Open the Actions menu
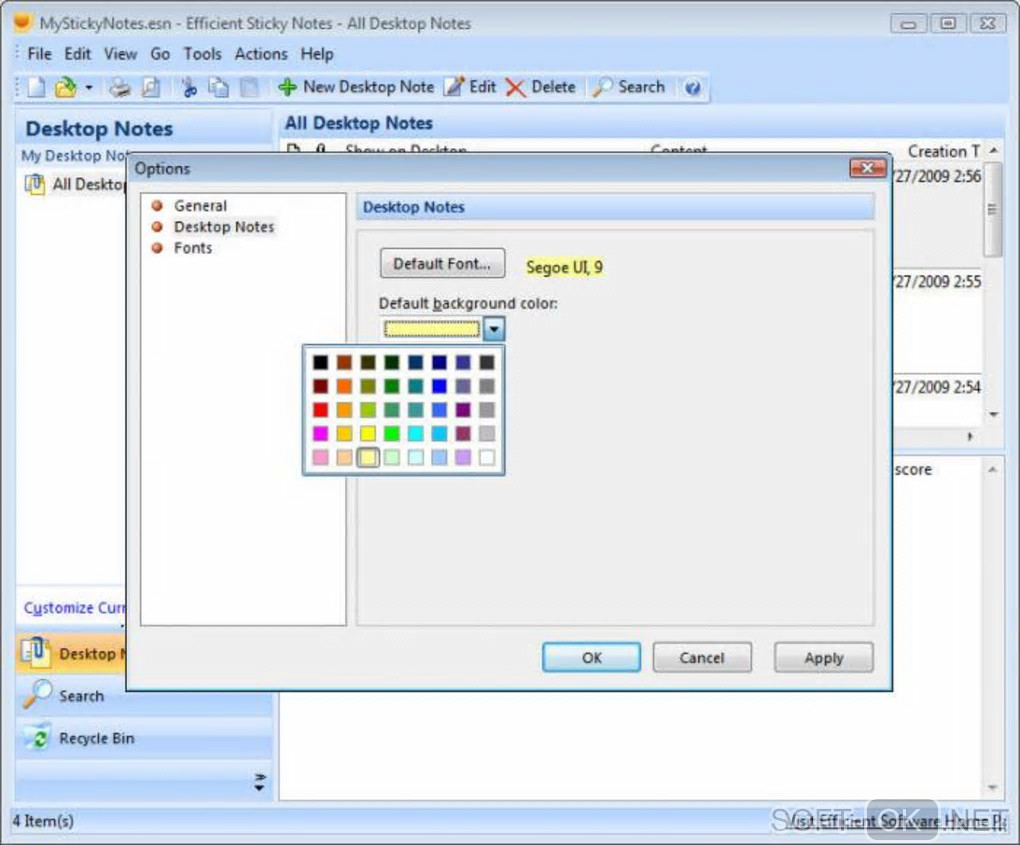Image resolution: width=1020 pixels, height=845 pixels. click(261, 54)
